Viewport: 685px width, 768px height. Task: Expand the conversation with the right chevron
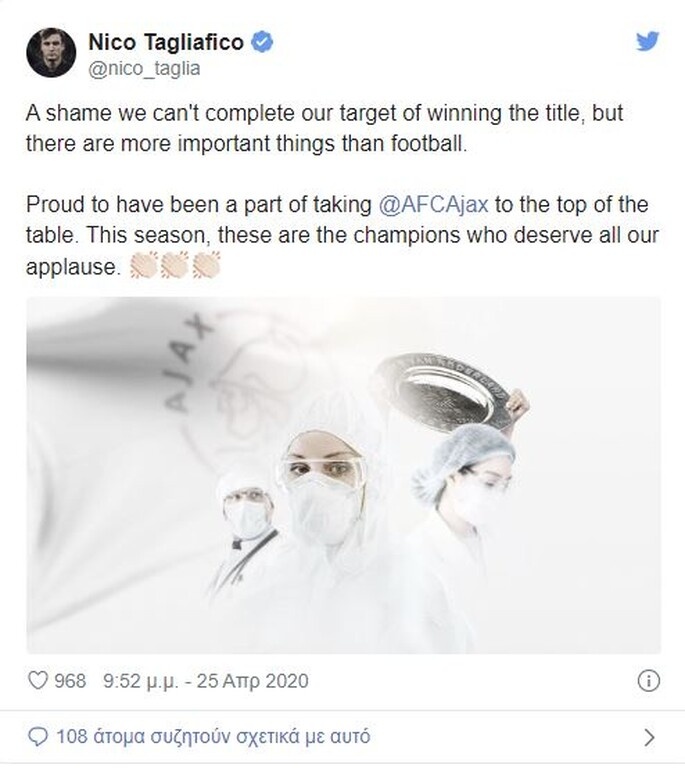click(x=649, y=738)
